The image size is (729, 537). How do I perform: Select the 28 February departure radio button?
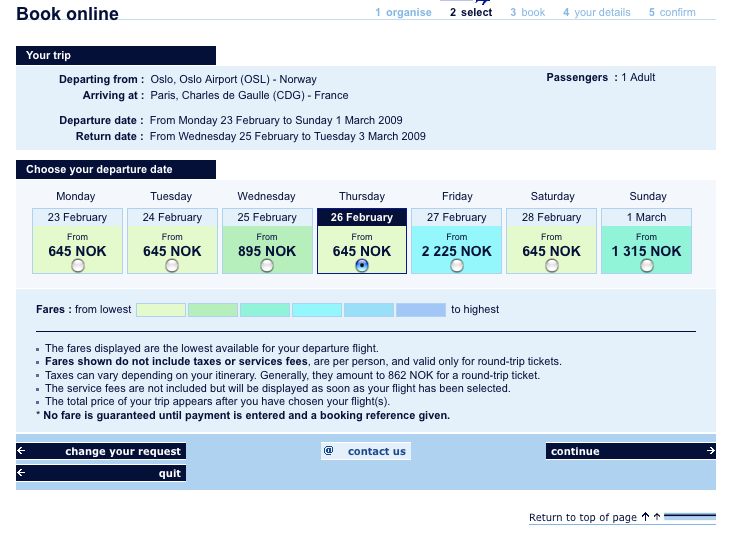pyautogui.click(x=552, y=266)
